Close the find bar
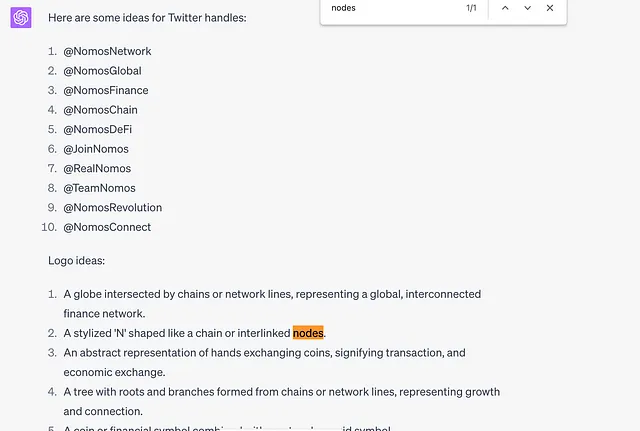Screen dimensions: 640x431 (550, 8)
